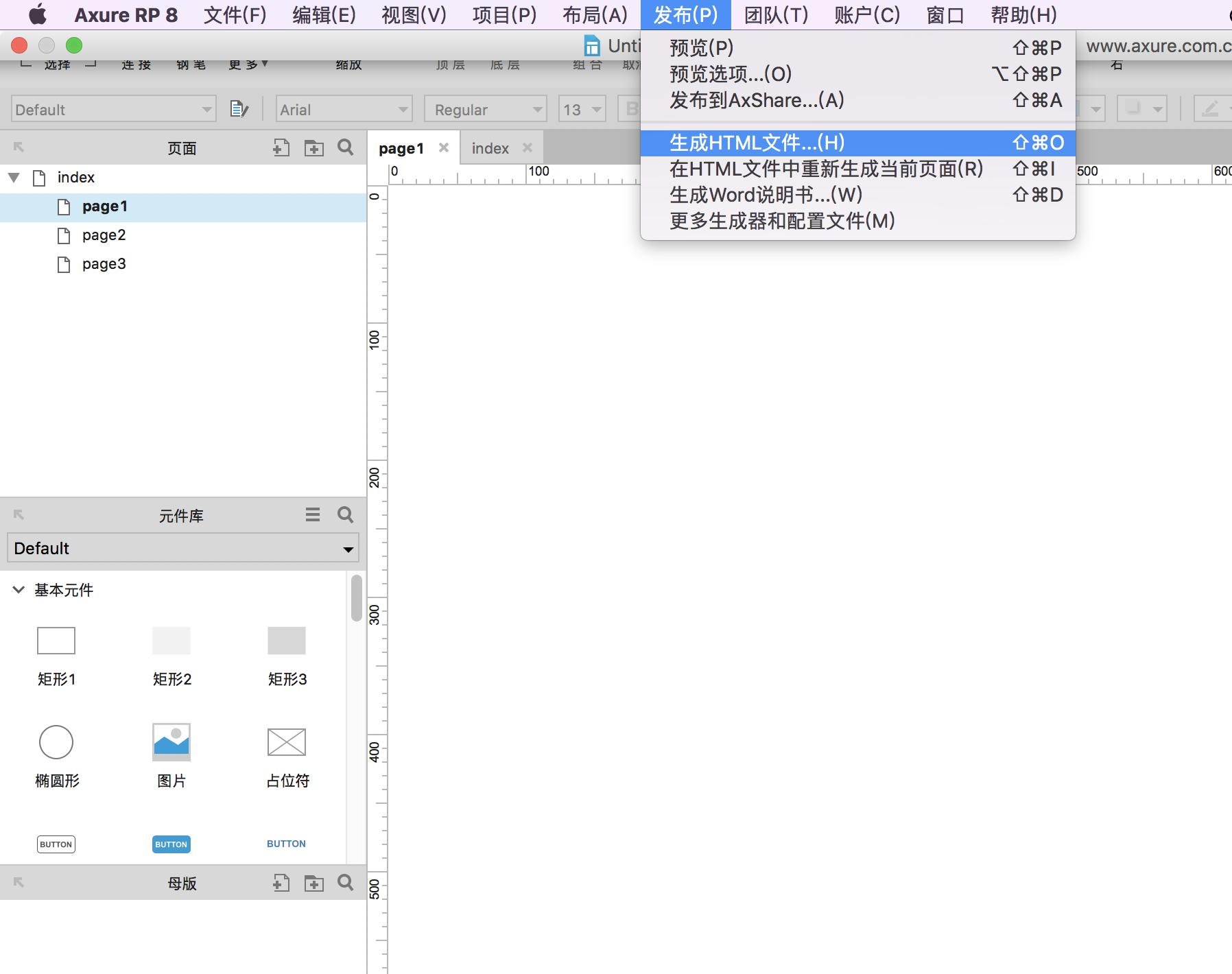Close the page1 canvas tab
Image resolution: width=1232 pixels, height=974 pixels.
(444, 147)
